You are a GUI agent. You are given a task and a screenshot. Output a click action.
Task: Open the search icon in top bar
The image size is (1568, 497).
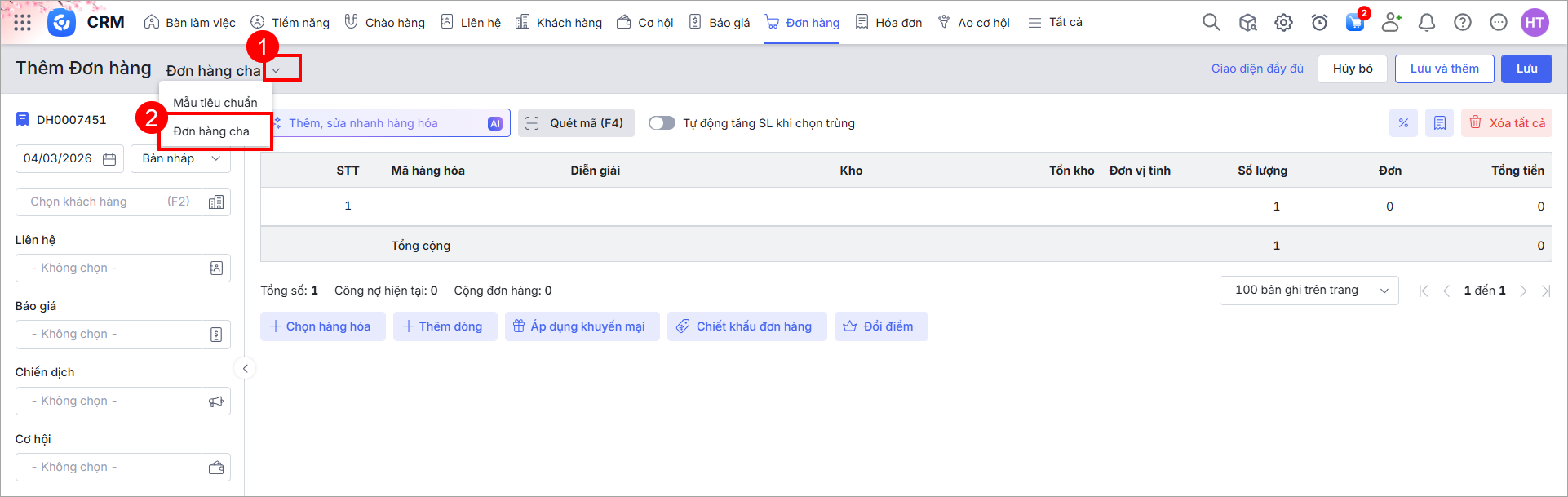click(x=1211, y=23)
